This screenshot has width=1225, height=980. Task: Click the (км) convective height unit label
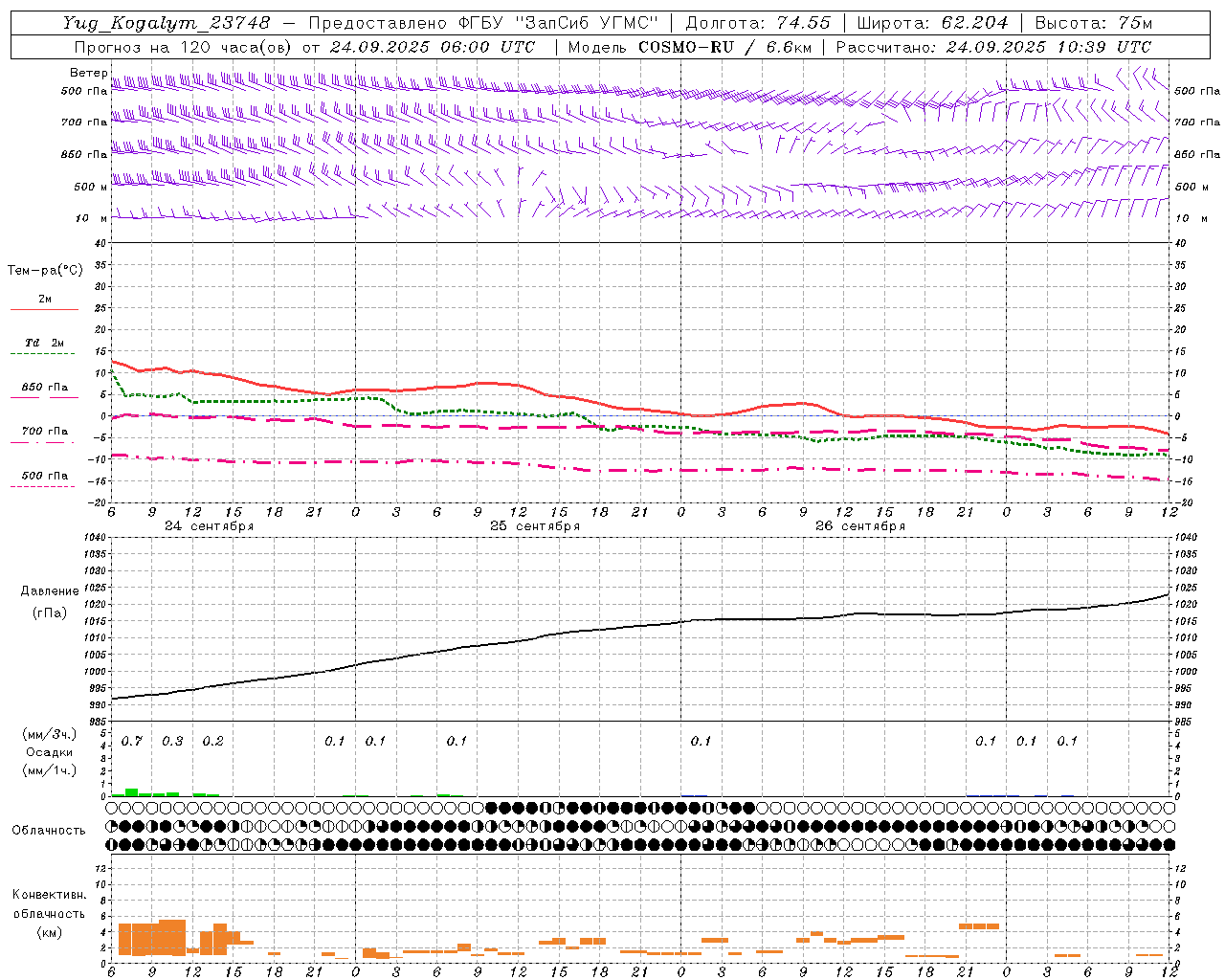tap(50, 932)
